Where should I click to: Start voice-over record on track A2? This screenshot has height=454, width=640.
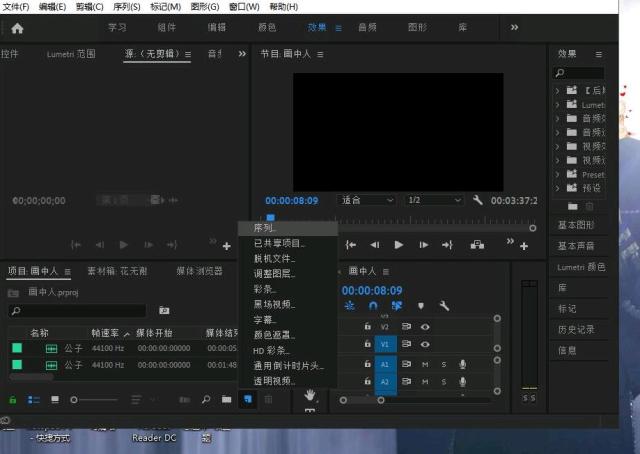pos(462,381)
